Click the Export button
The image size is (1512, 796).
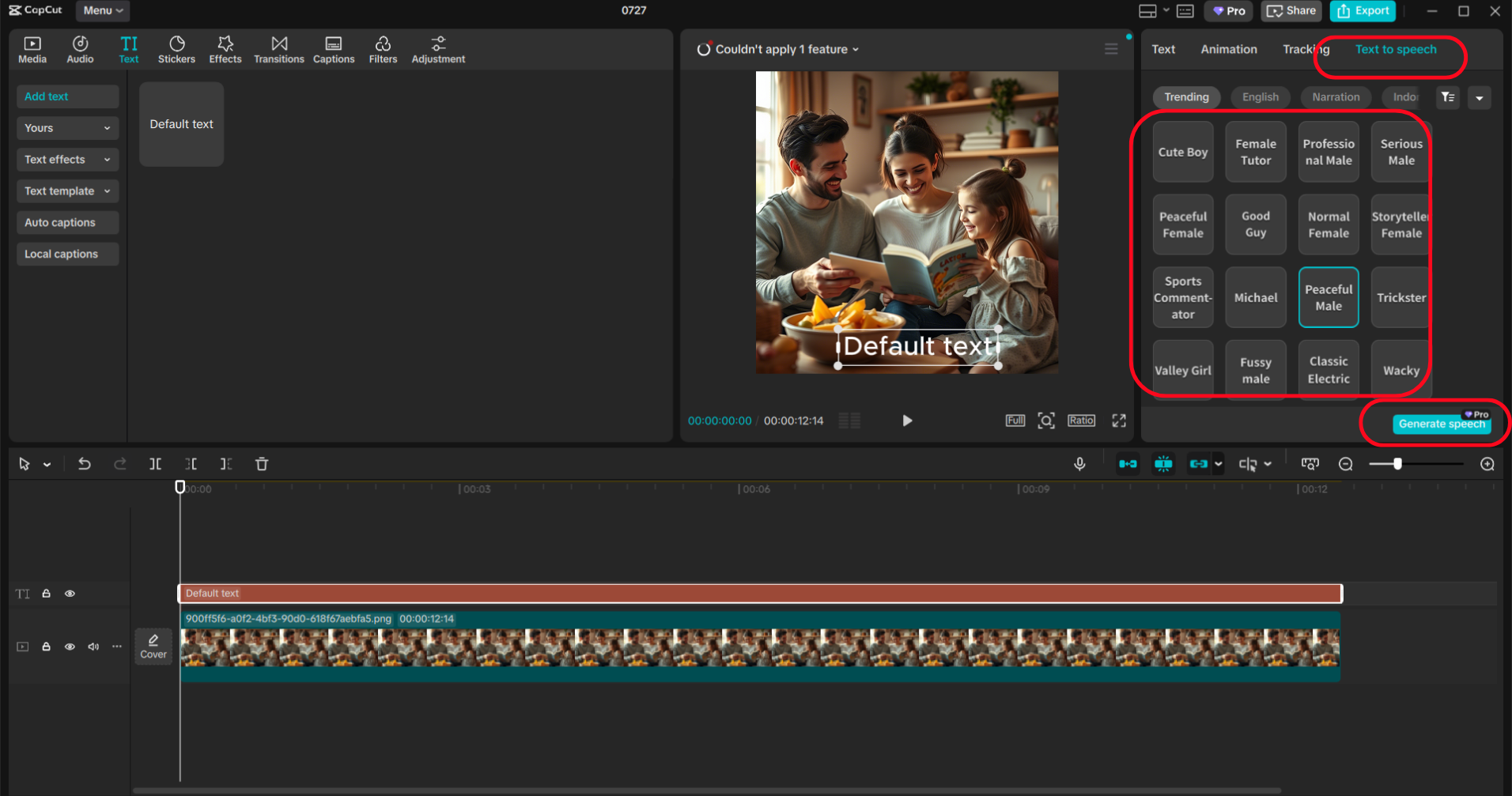click(x=1363, y=10)
